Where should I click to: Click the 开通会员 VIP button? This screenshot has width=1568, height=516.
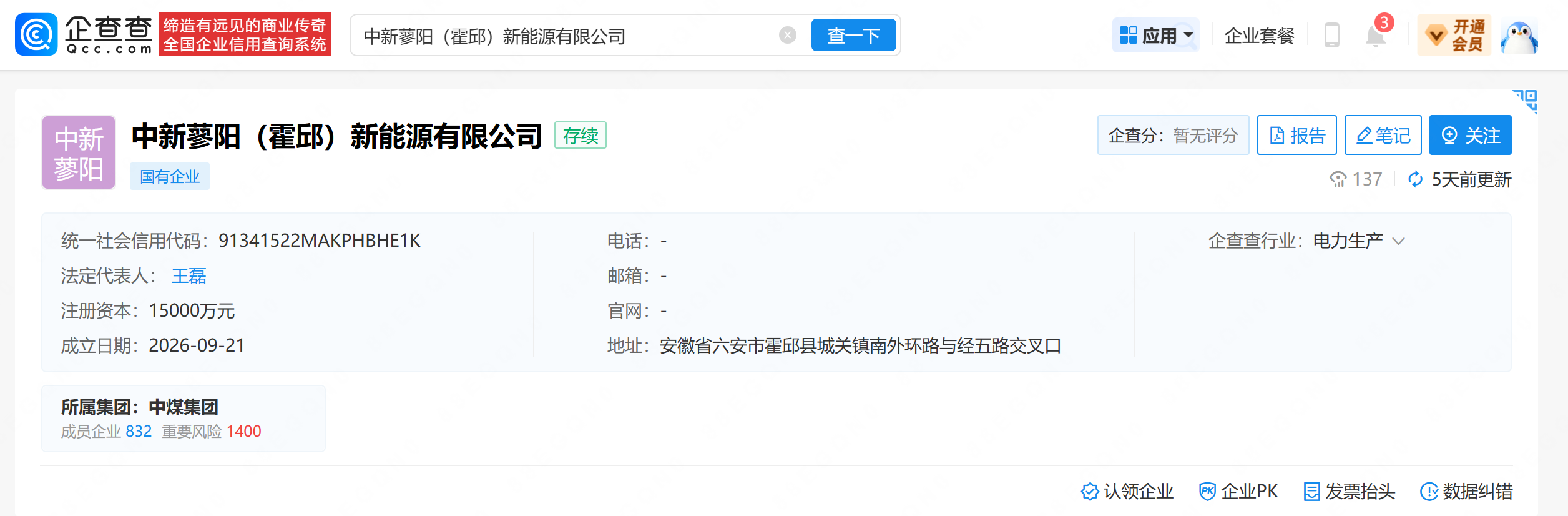pyautogui.click(x=1454, y=36)
